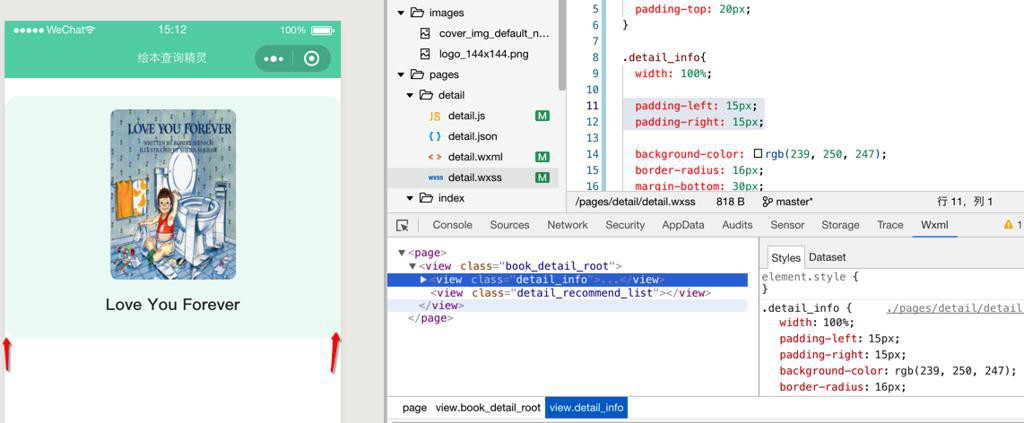Click the index folder icon
The width and height of the screenshot is (1024, 423).
tap(426, 198)
